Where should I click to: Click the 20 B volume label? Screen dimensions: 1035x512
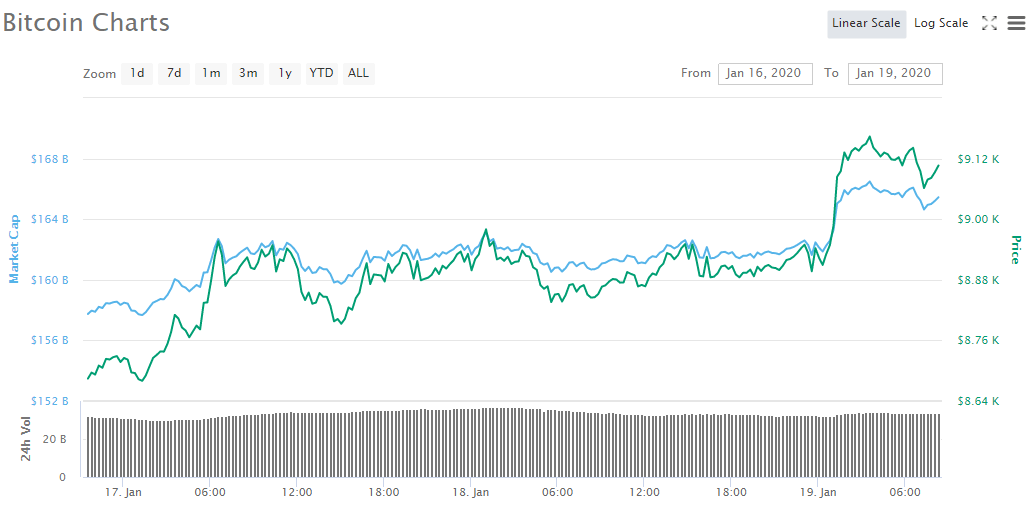tap(54, 439)
